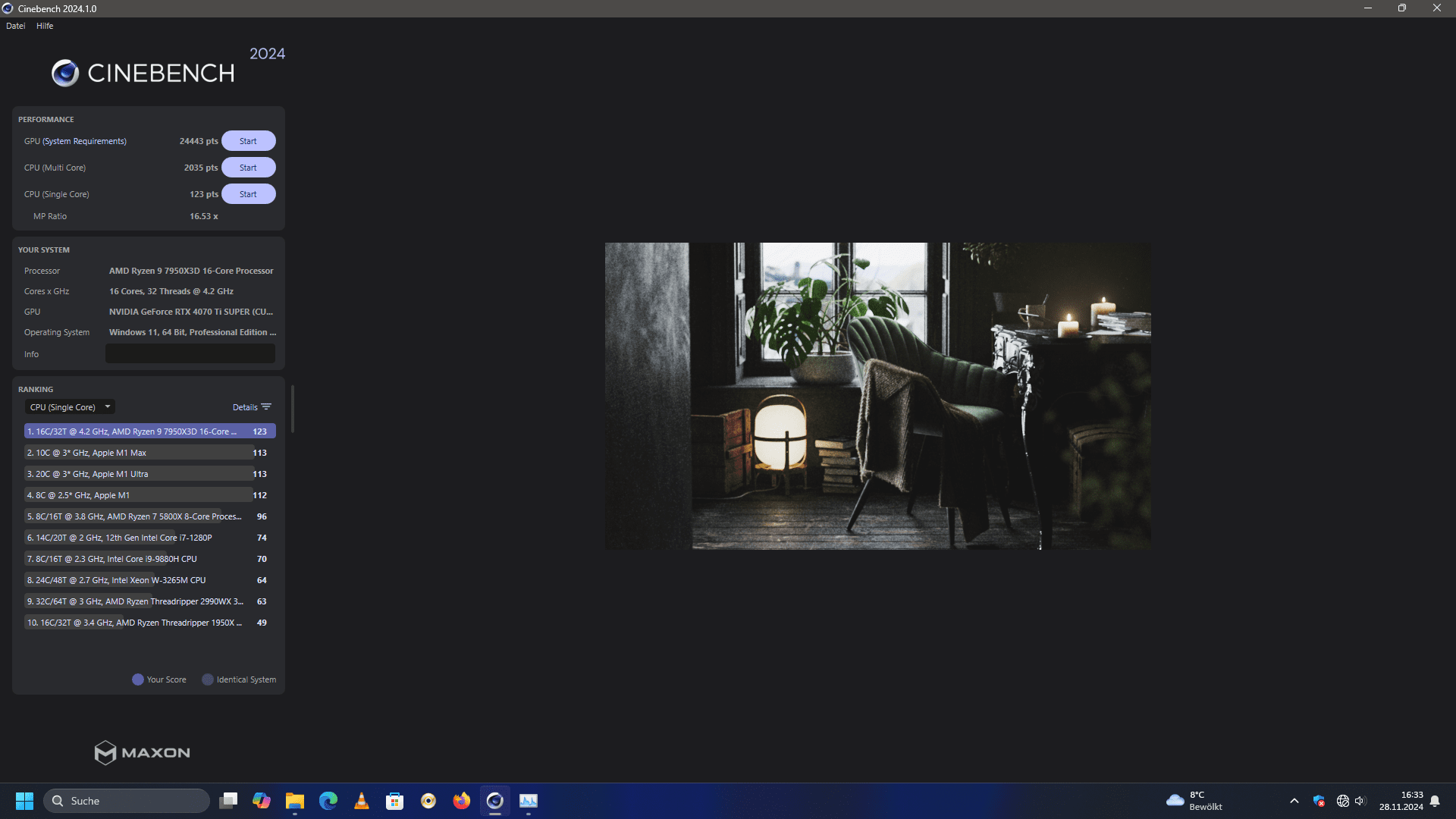Start the GPU benchmark test
1456x819 pixels.
pyautogui.click(x=248, y=141)
